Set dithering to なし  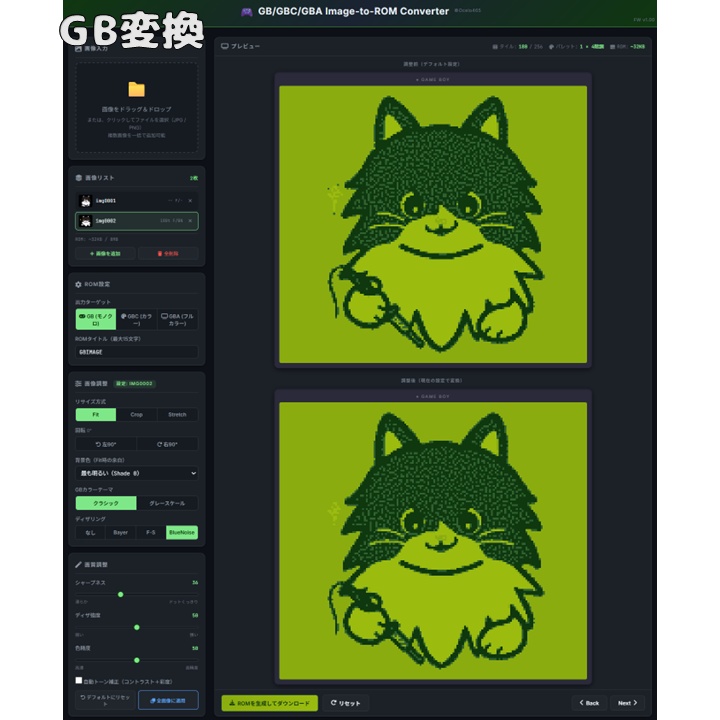click(90, 533)
